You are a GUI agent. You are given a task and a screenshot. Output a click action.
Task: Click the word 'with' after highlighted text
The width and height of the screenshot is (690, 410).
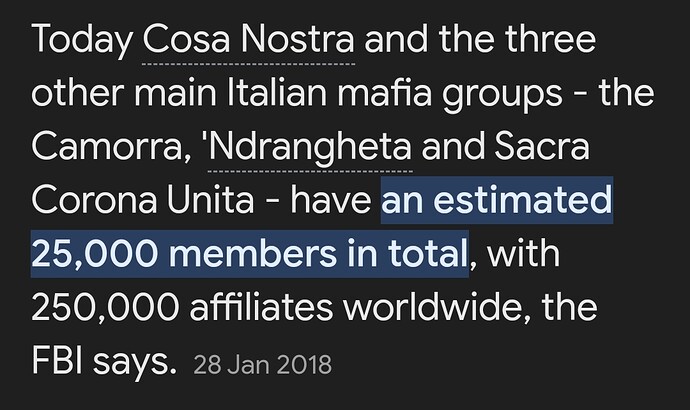[523, 253]
